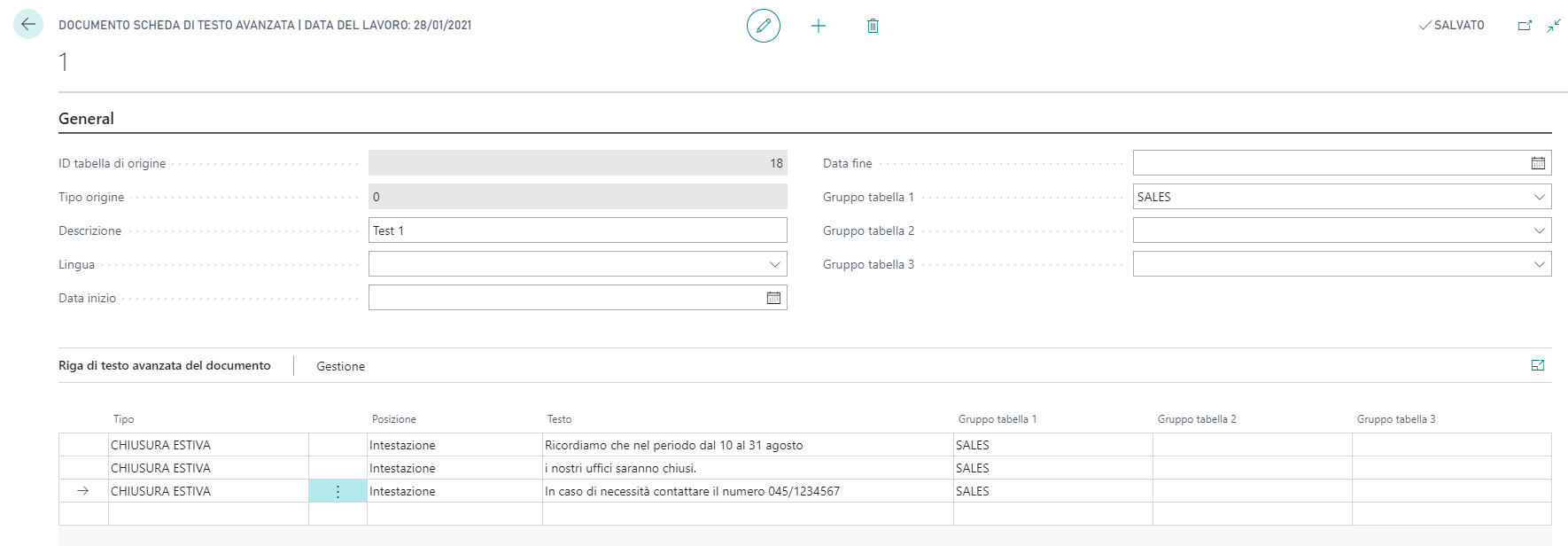Viewport: 1568px width, 546px height.
Task: Open the Data inizio calendar picker
Action: point(773,298)
